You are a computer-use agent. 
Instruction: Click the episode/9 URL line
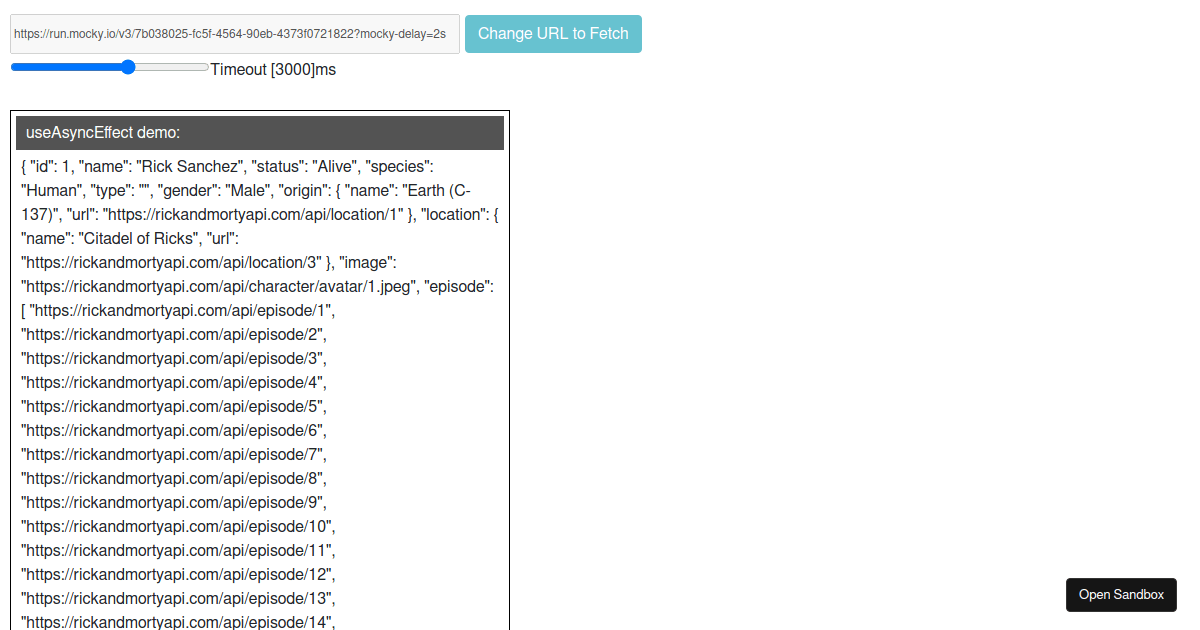point(174,502)
